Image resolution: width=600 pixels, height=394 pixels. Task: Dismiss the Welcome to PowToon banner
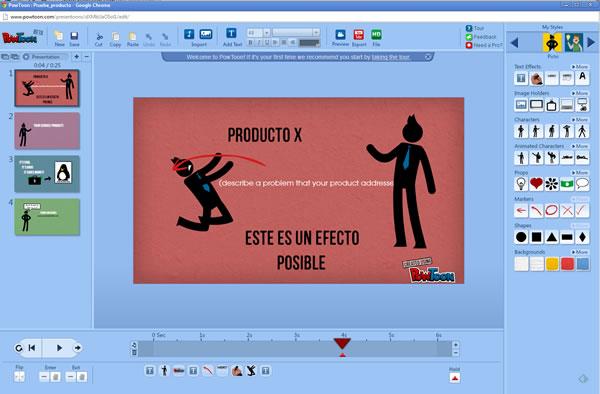(428, 57)
